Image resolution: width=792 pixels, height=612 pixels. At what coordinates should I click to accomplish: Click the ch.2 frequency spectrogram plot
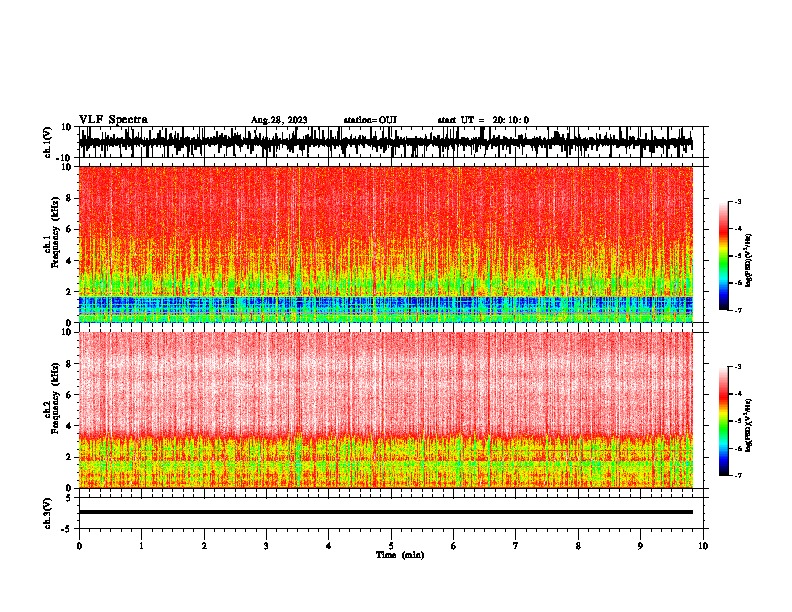point(386,410)
